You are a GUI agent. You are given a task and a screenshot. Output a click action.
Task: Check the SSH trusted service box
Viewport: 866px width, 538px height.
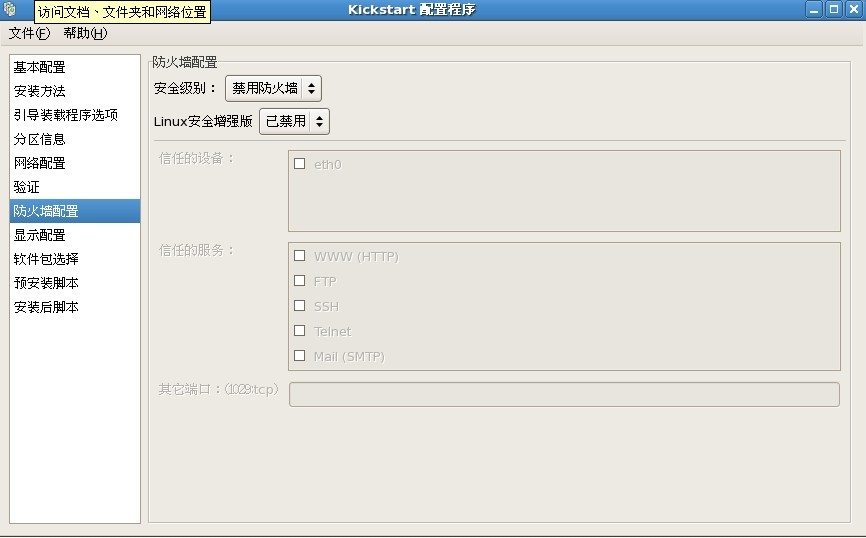[x=299, y=306]
